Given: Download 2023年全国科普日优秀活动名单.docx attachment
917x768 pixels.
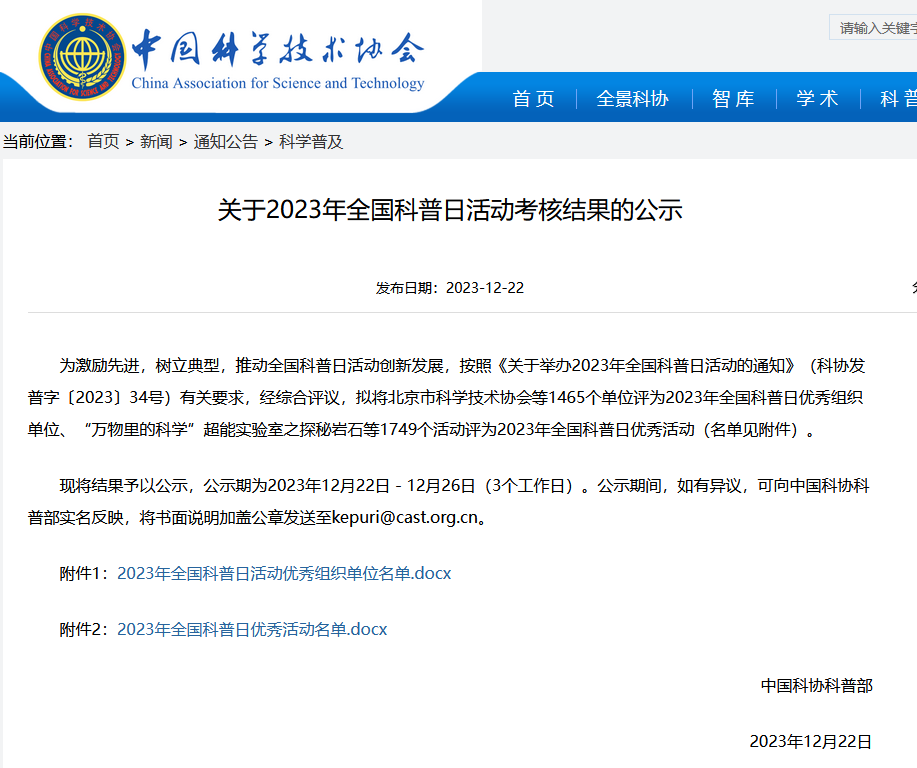Looking at the screenshot, I should [x=252, y=629].
